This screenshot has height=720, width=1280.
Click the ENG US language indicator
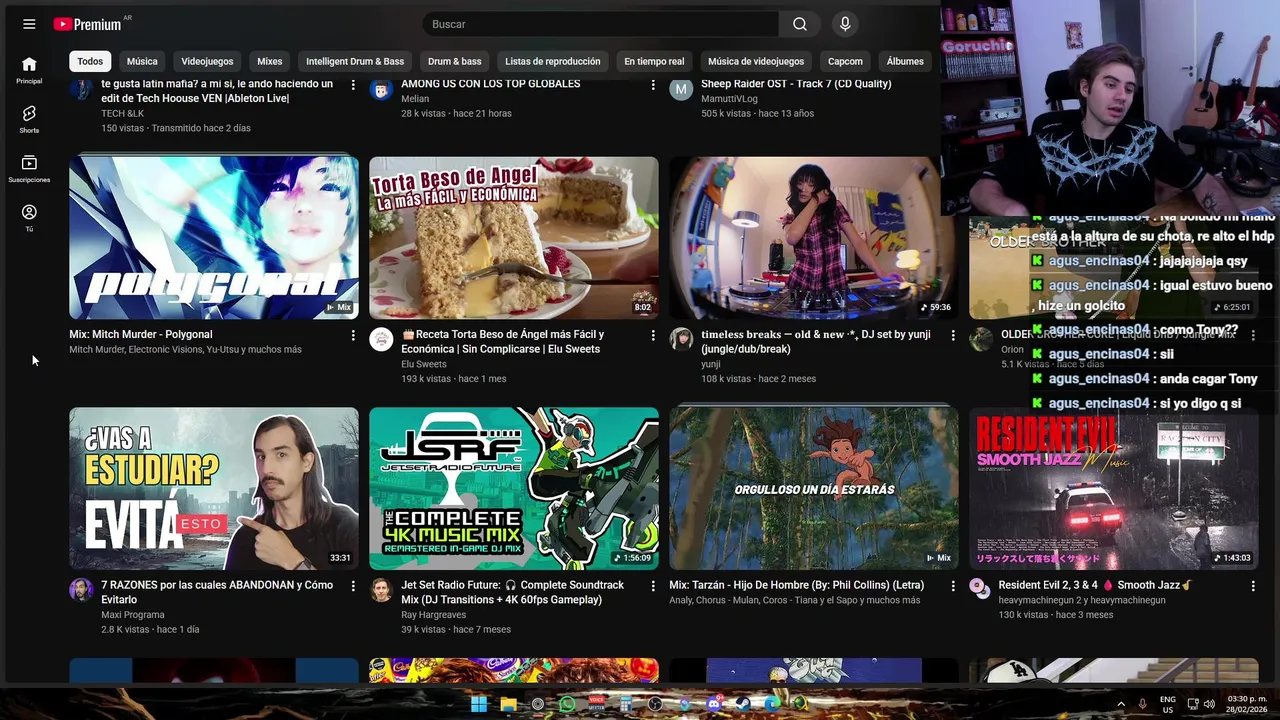pyautogui.click(x=1167, y=704)
